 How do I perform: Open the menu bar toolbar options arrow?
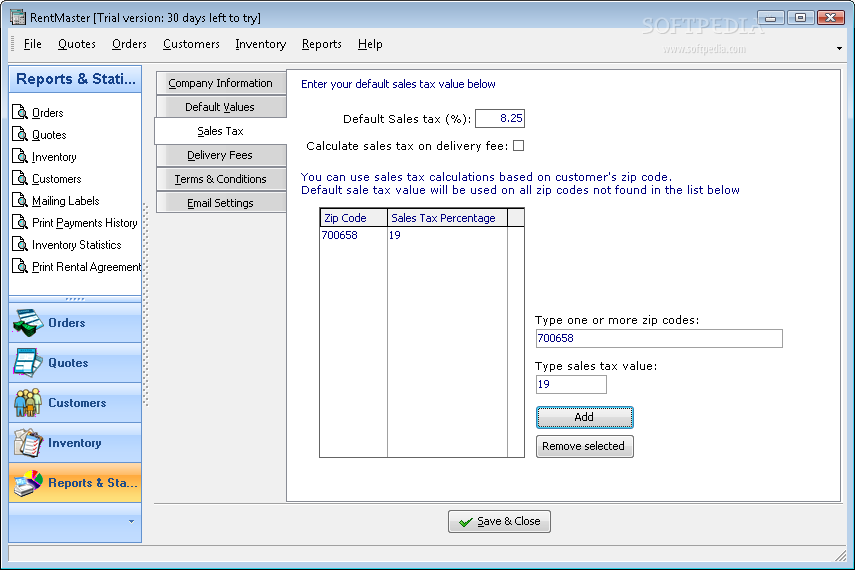(839, 49)
